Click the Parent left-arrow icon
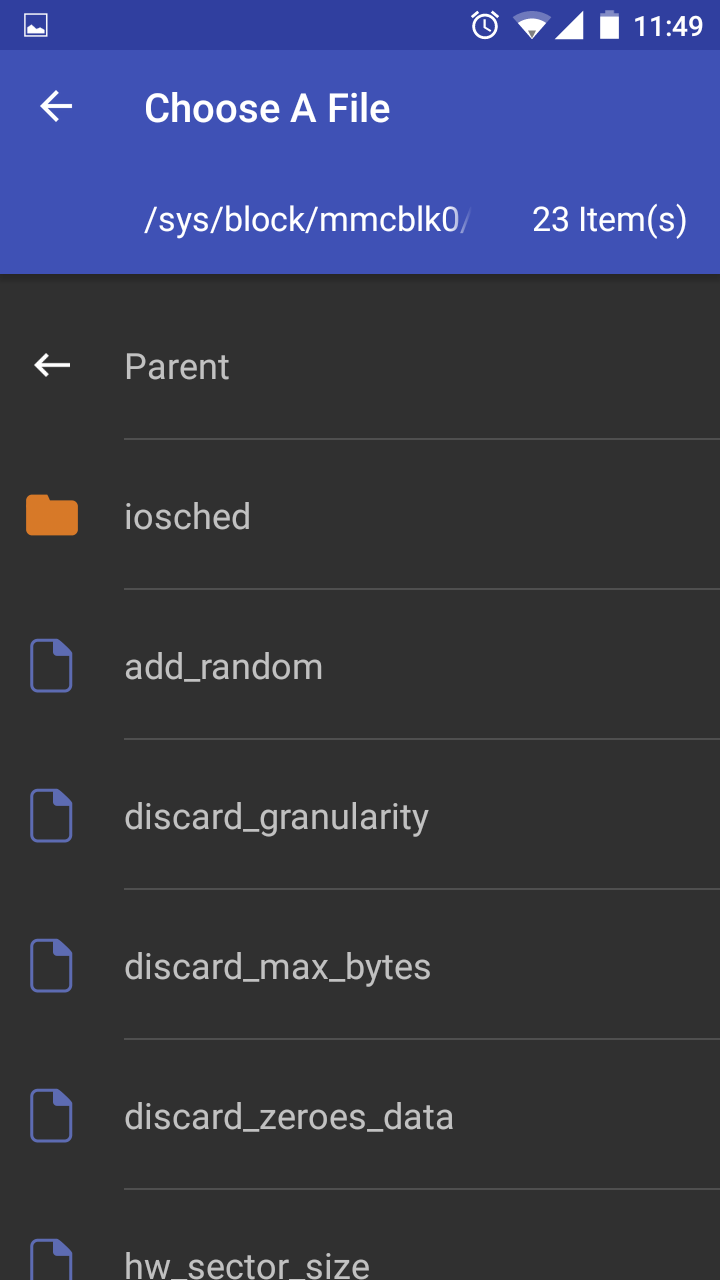This screenshot has height=1280, width=720. [x=52, y=366]
